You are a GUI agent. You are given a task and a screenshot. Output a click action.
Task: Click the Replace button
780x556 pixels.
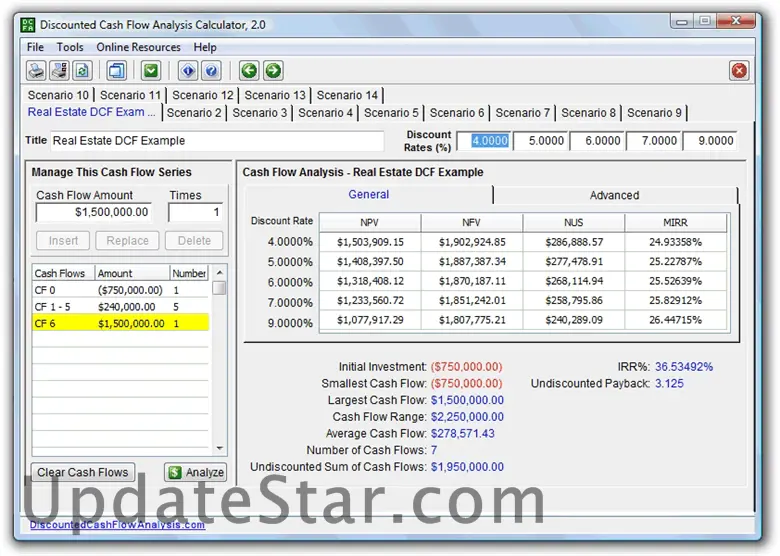[127, 241]
